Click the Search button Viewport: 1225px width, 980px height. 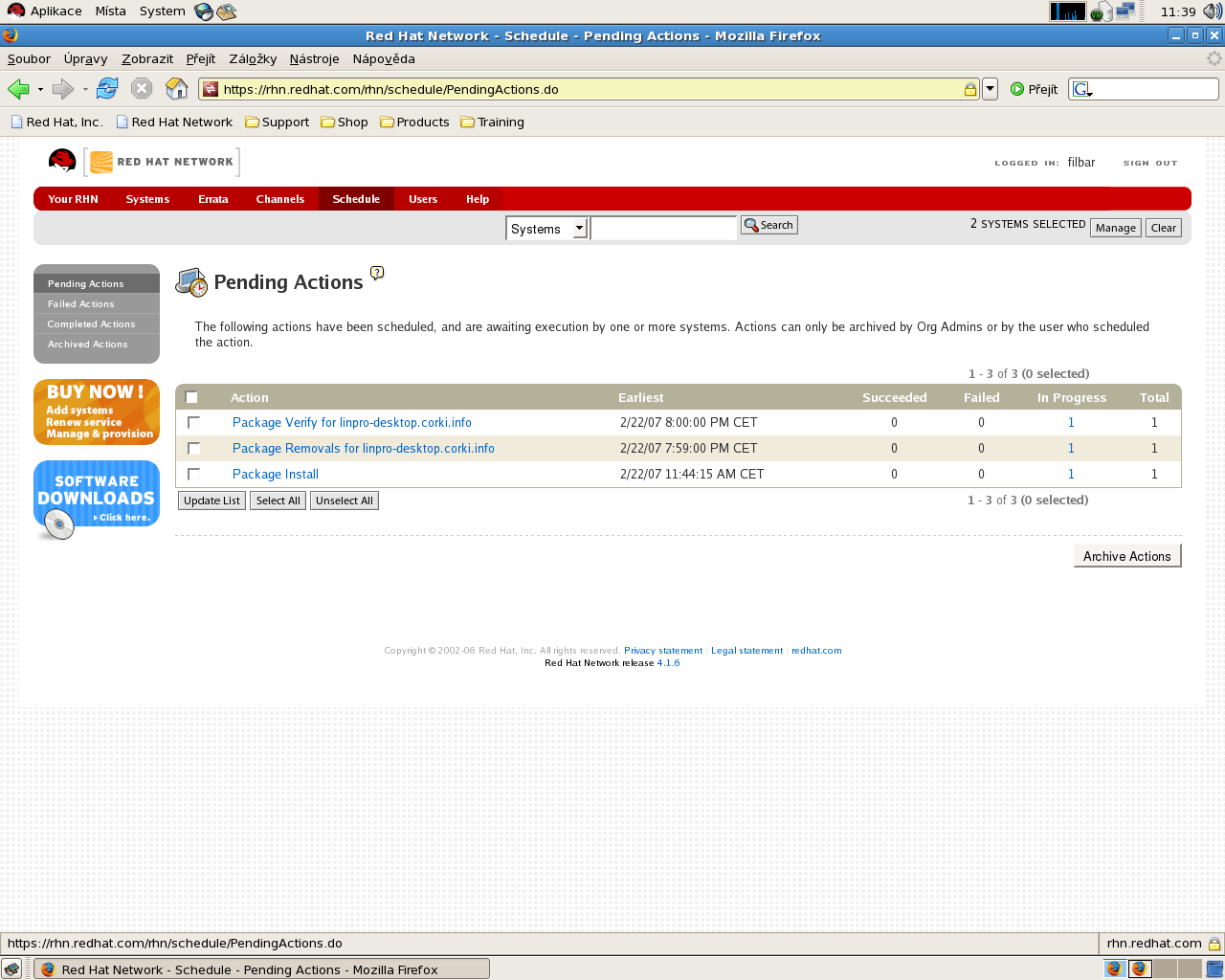point(769,225)
